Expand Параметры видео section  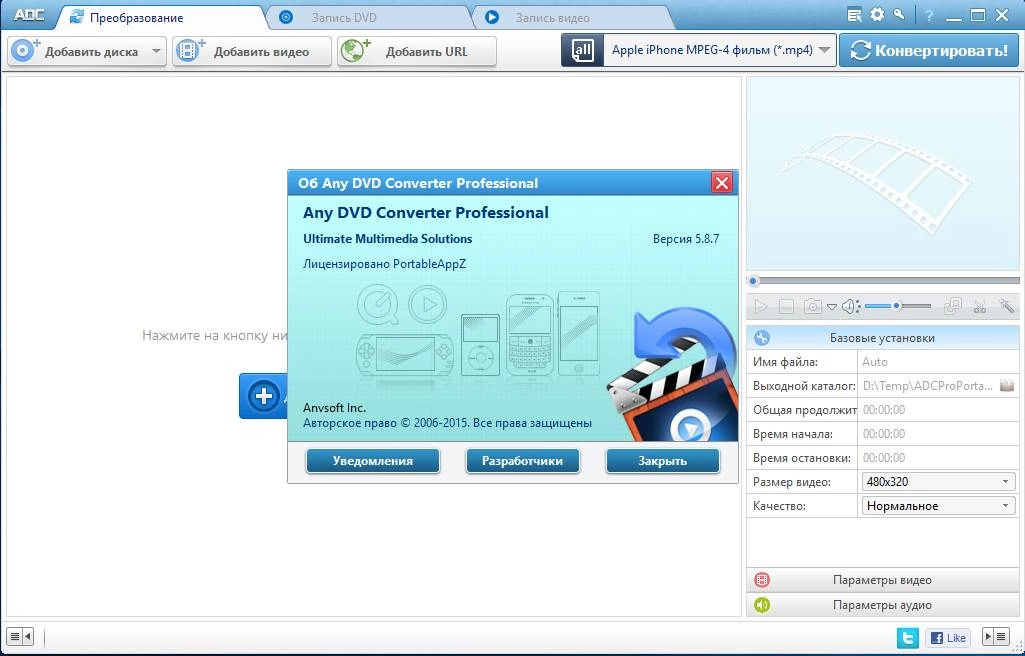(882, 580)
